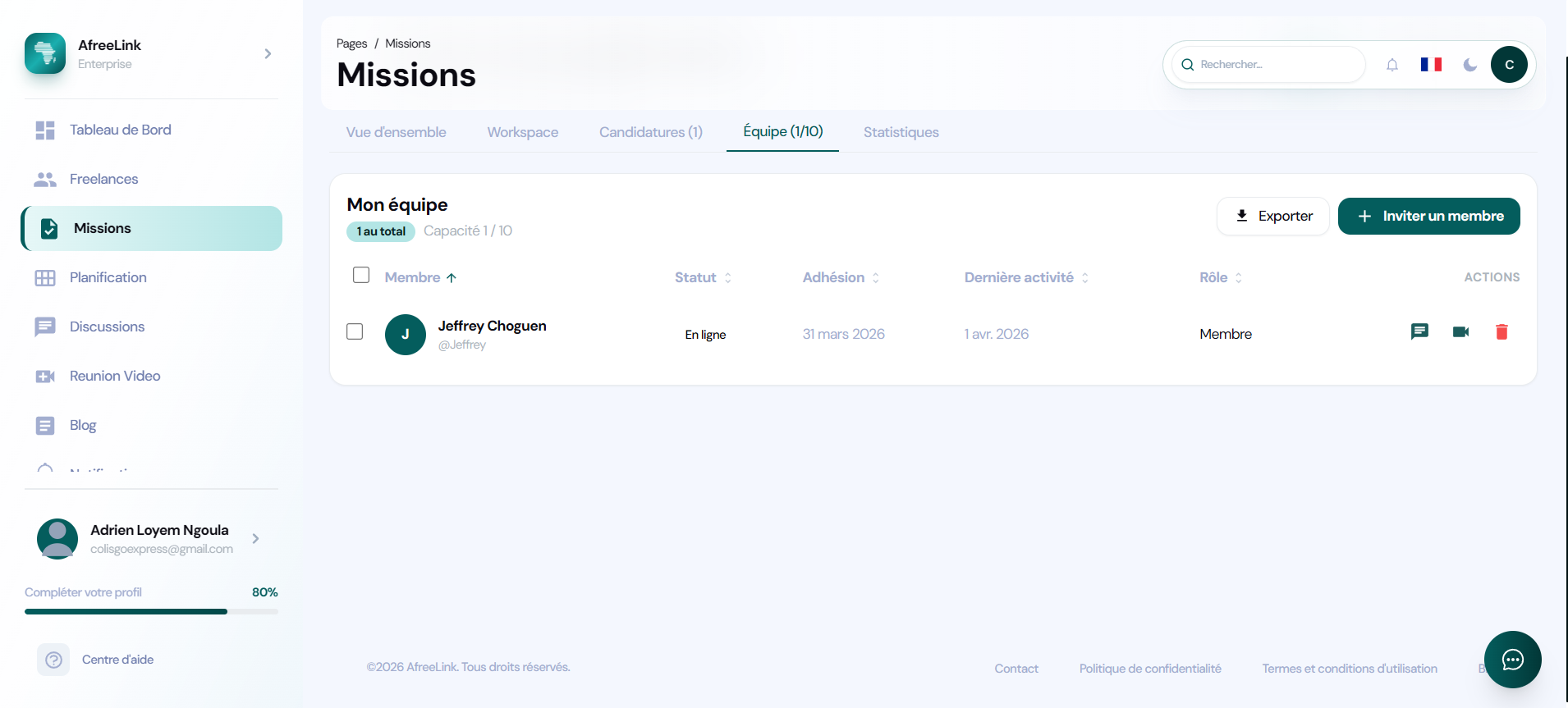
Task: Click Jeffrey Choguen member name
Action: coord(492,326)
